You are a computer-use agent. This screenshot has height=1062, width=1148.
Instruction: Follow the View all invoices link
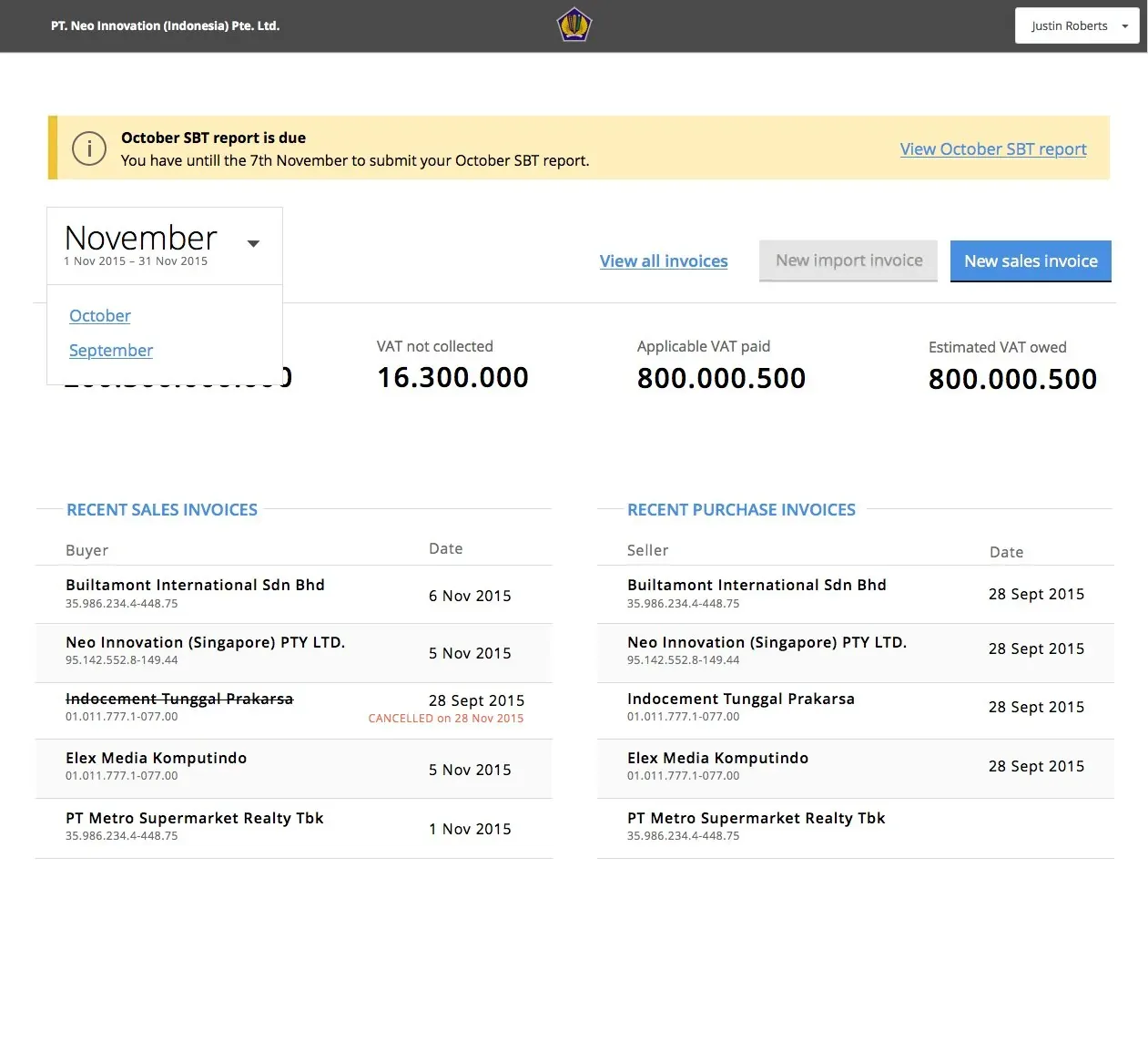pyautogui.click(x=664, y=261)
